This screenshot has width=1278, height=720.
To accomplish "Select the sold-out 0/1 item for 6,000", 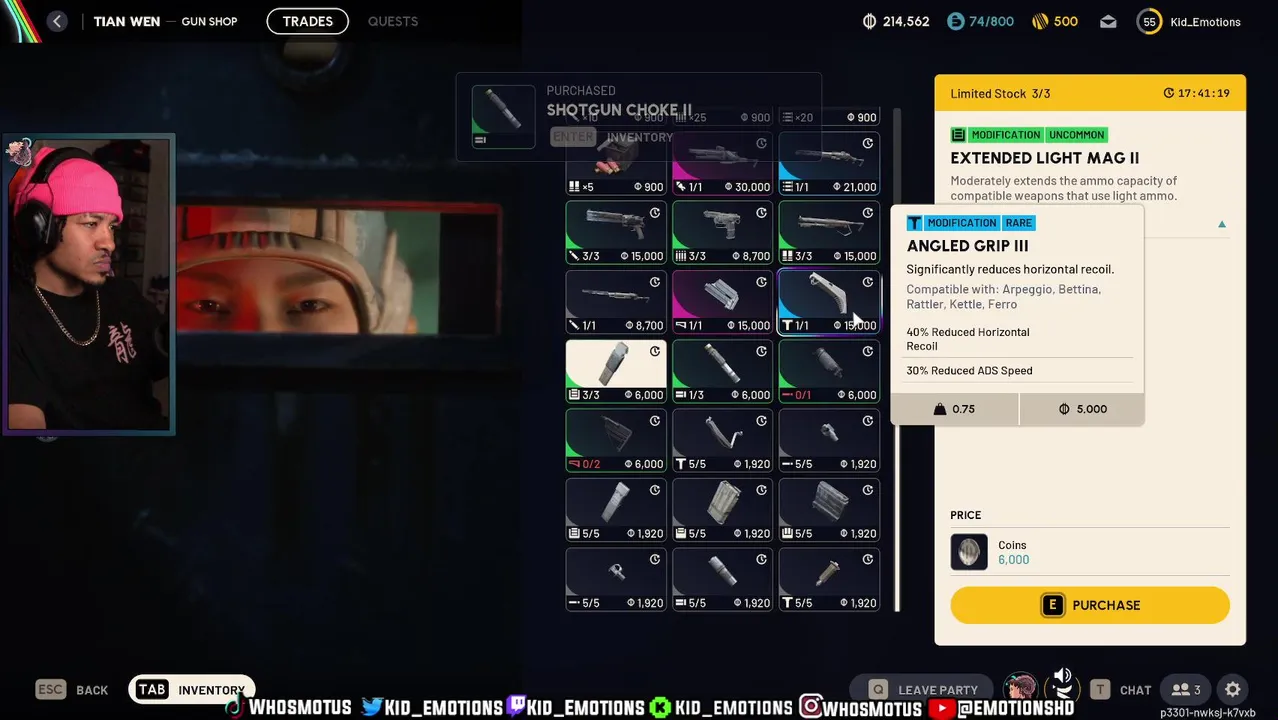I will (829, 371).
